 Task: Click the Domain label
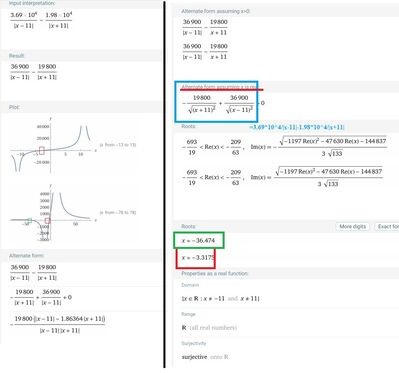click(x=190, y=285)
